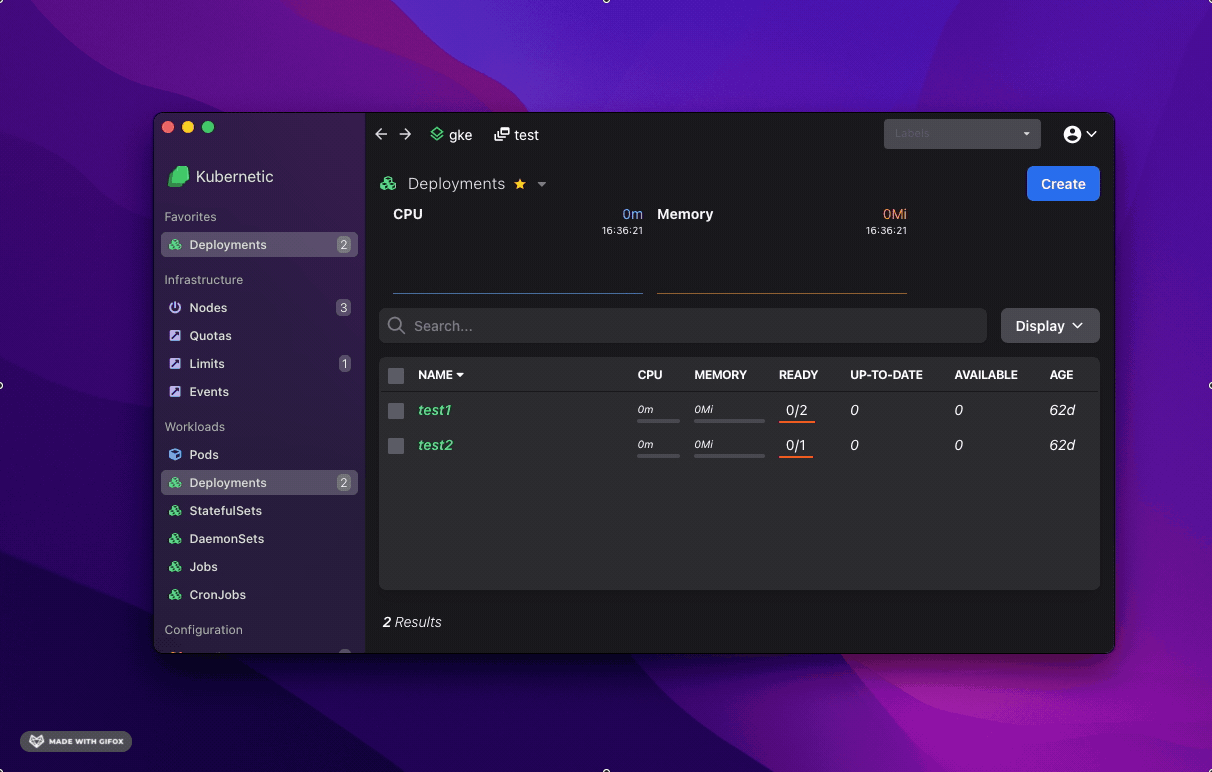This screenshot has width=1212, height=772.
Task: Click the back navigation arrow
Action: click(381, 134)
